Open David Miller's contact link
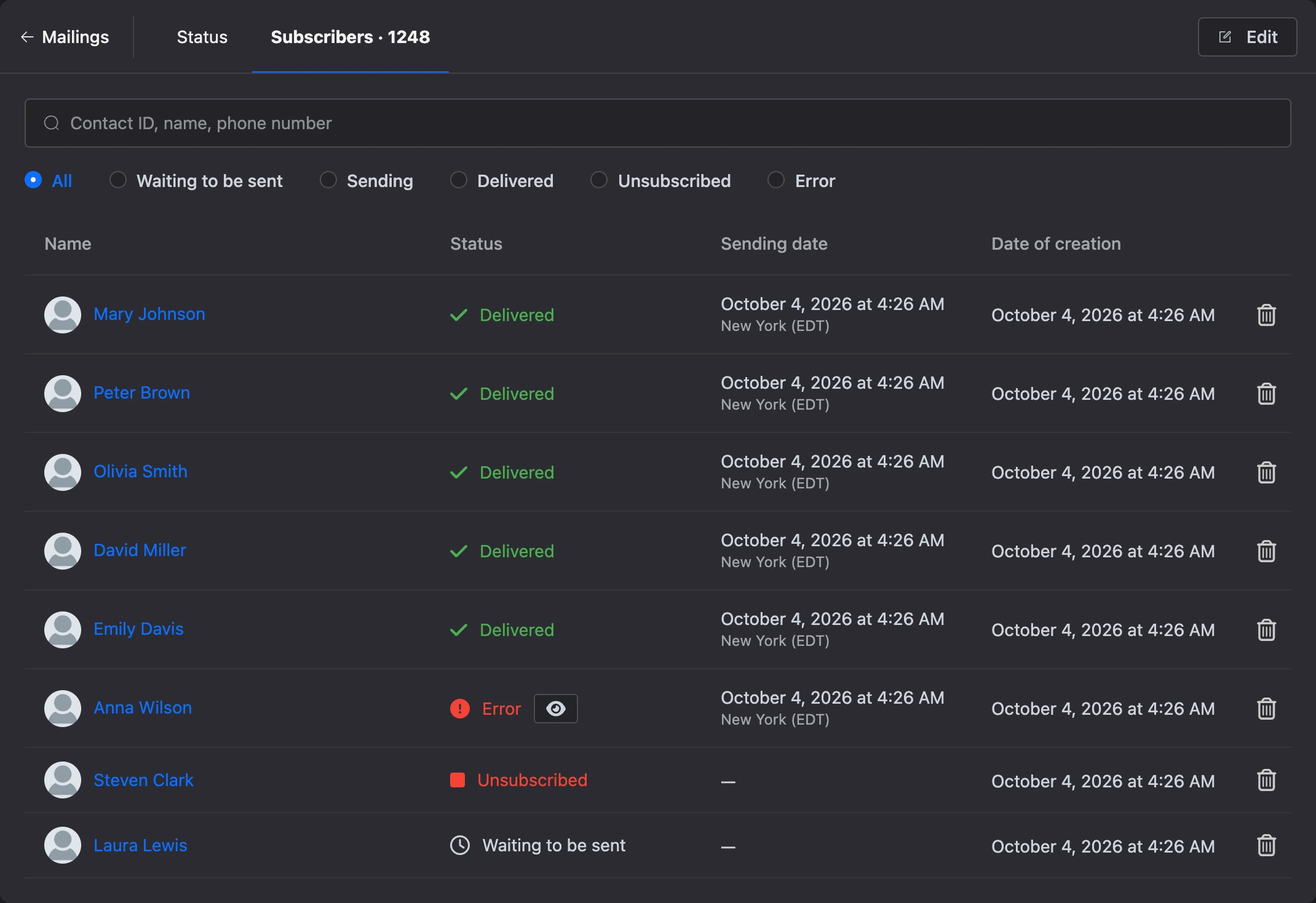 pyautogui.click(x=140, y=550)
